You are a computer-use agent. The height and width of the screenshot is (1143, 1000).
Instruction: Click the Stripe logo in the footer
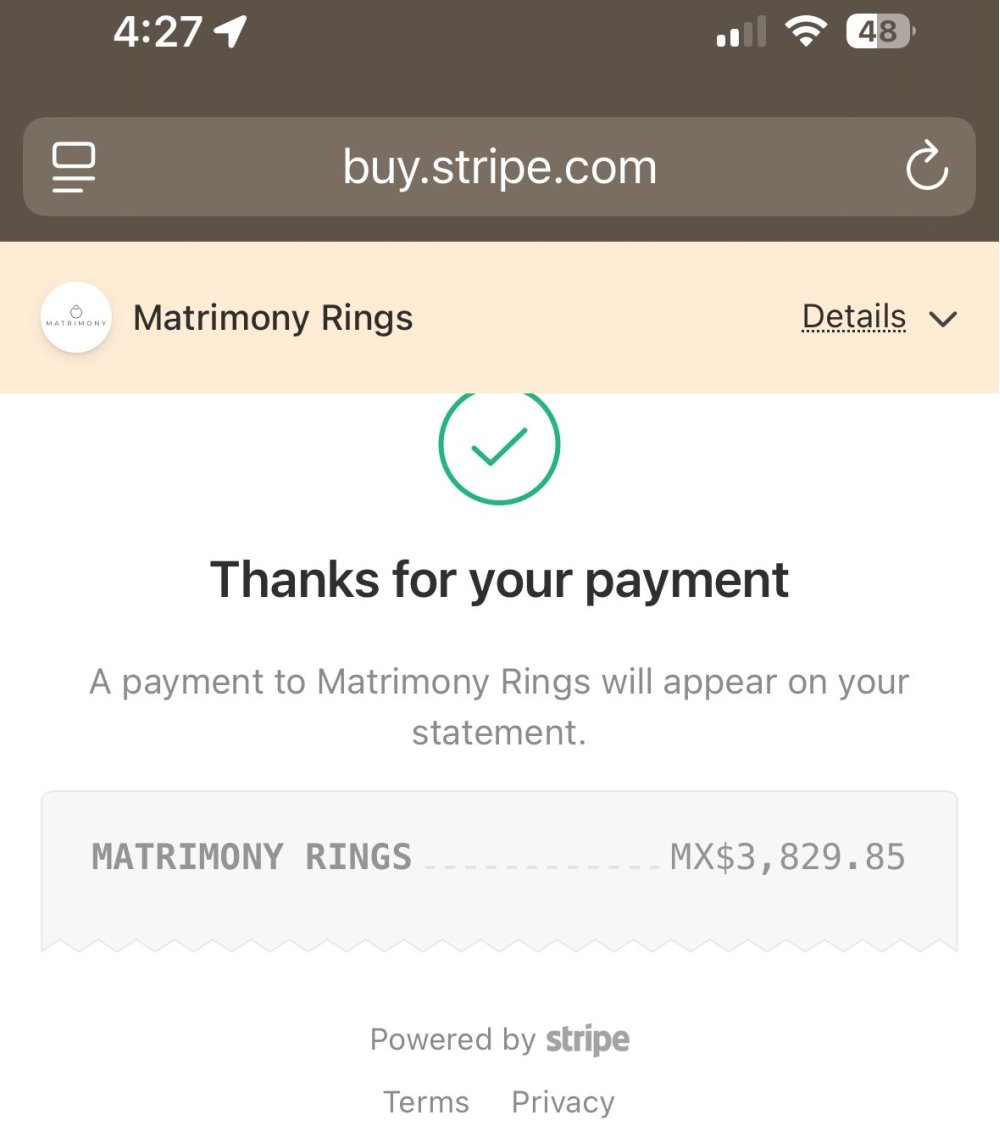tap(587, 1040)
